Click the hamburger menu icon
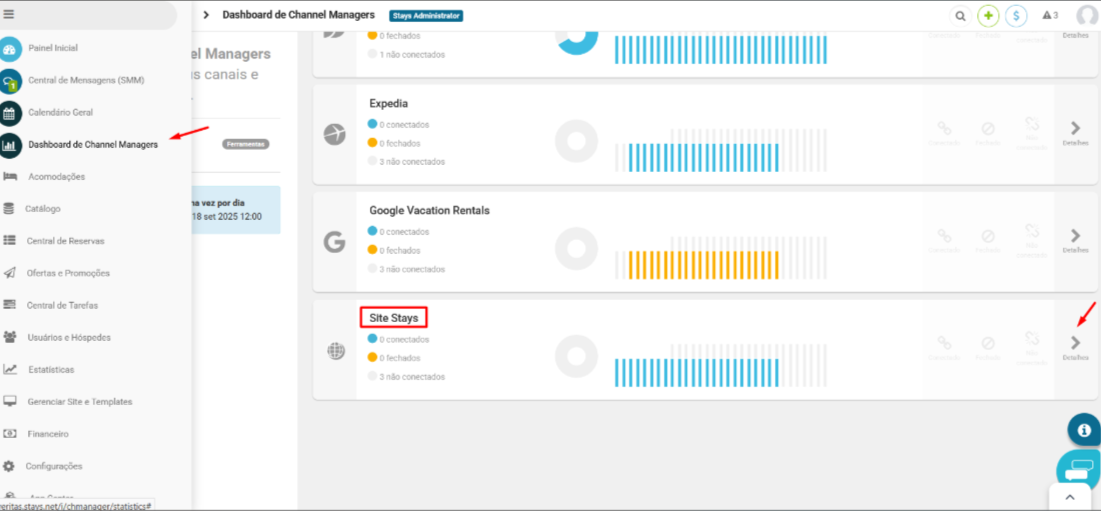1101x511 pixels. [x=9, y=14]
